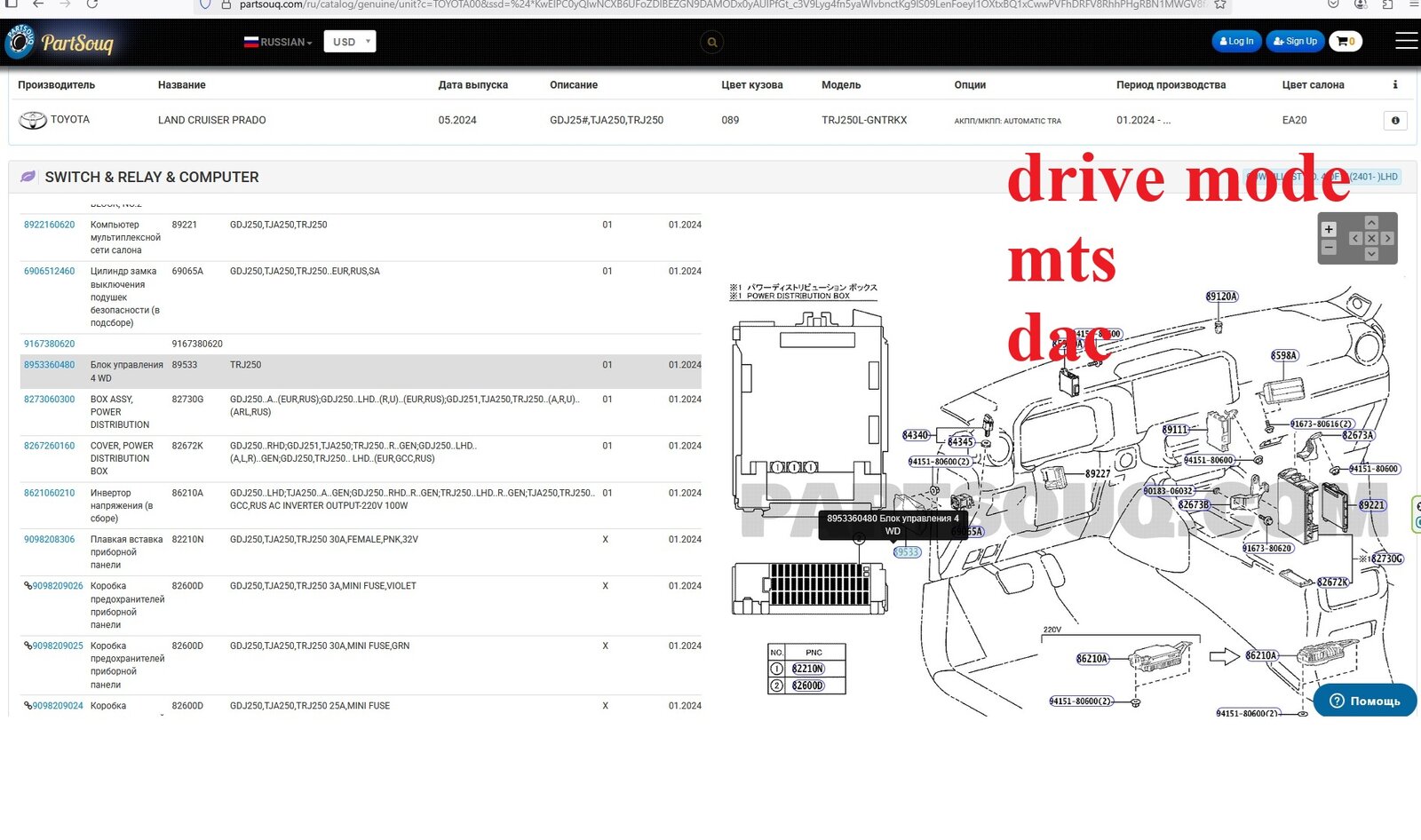Open part number 8621060210

pos(49,493)
